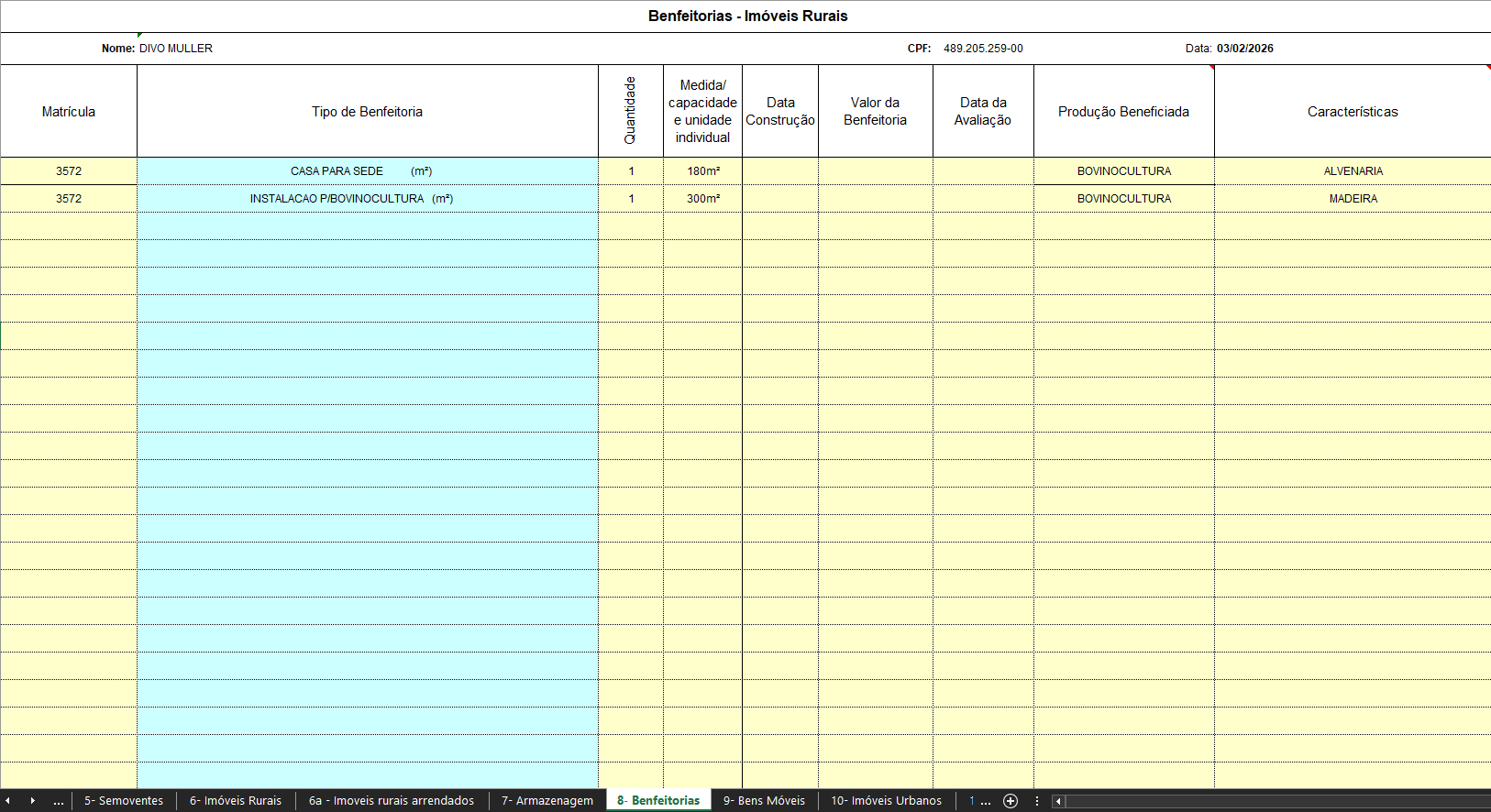Click the horizontal scrollbar track
The width and height of the screenshot is (1491, 812).
(x=1275, y=801)
